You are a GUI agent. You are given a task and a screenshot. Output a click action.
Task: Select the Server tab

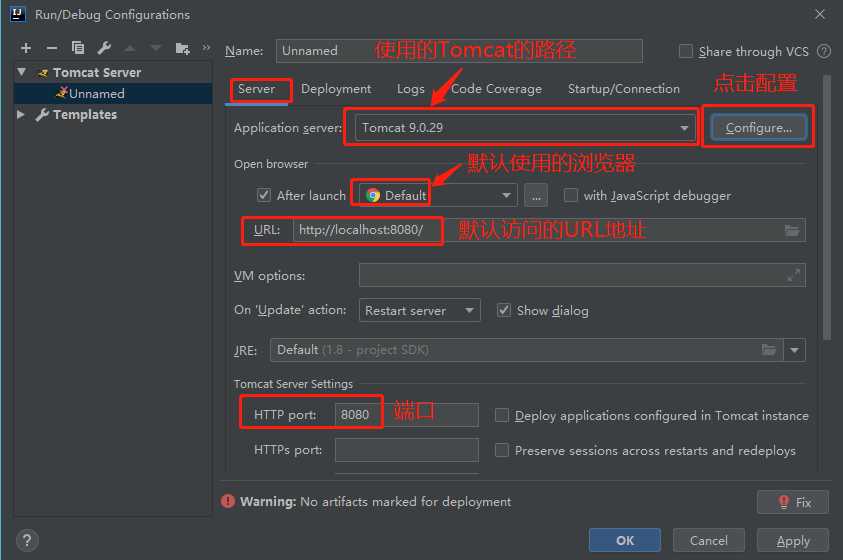[256, 89]
